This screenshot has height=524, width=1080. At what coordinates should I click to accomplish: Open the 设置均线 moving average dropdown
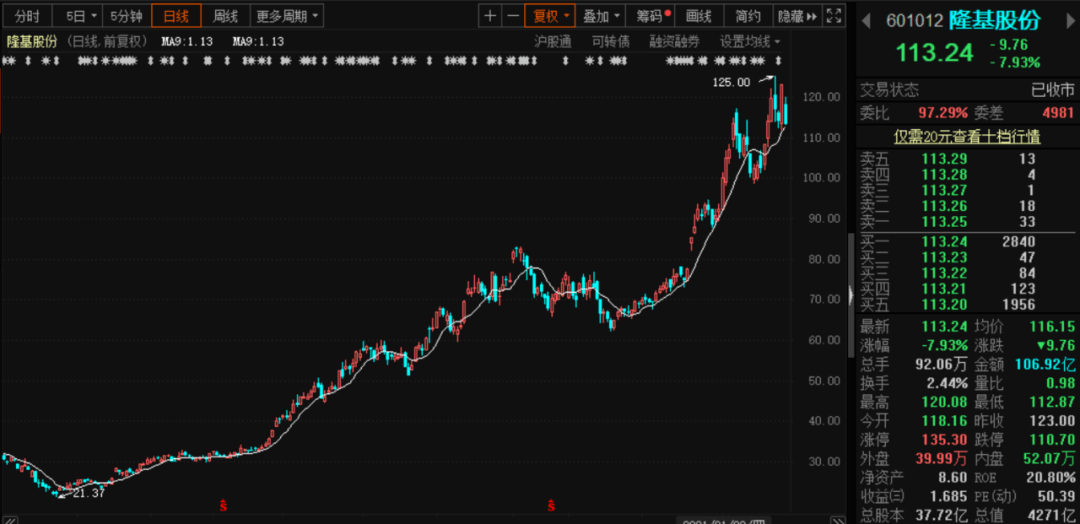point(750,41)
